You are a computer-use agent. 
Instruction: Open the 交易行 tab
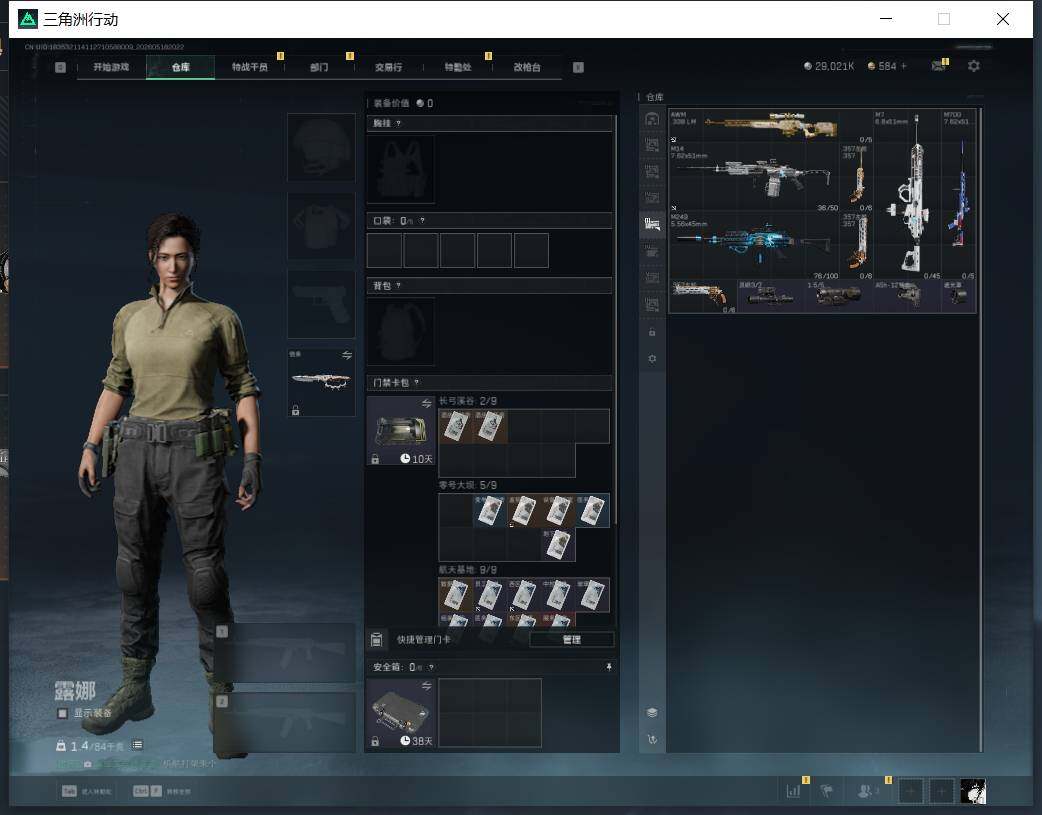(388, 67)
